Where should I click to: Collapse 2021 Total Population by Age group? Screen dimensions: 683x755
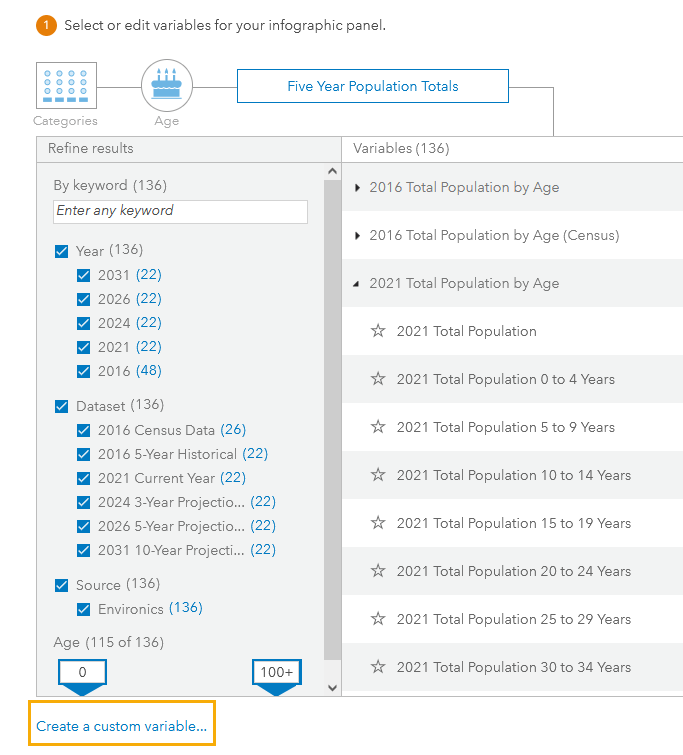coord(358,284)
